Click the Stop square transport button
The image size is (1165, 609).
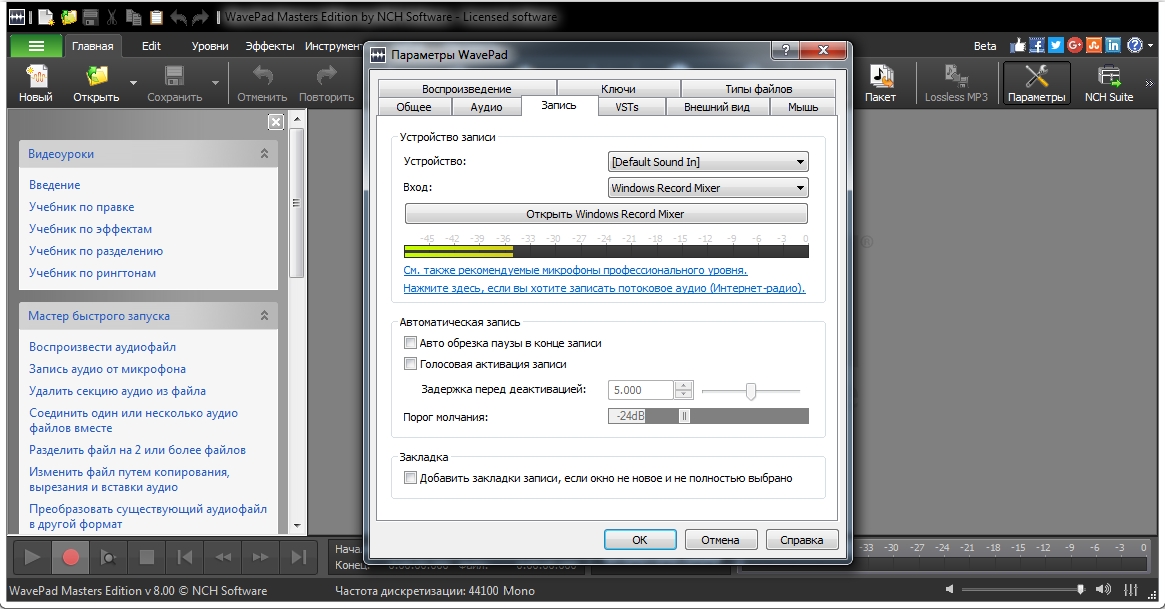147,557
